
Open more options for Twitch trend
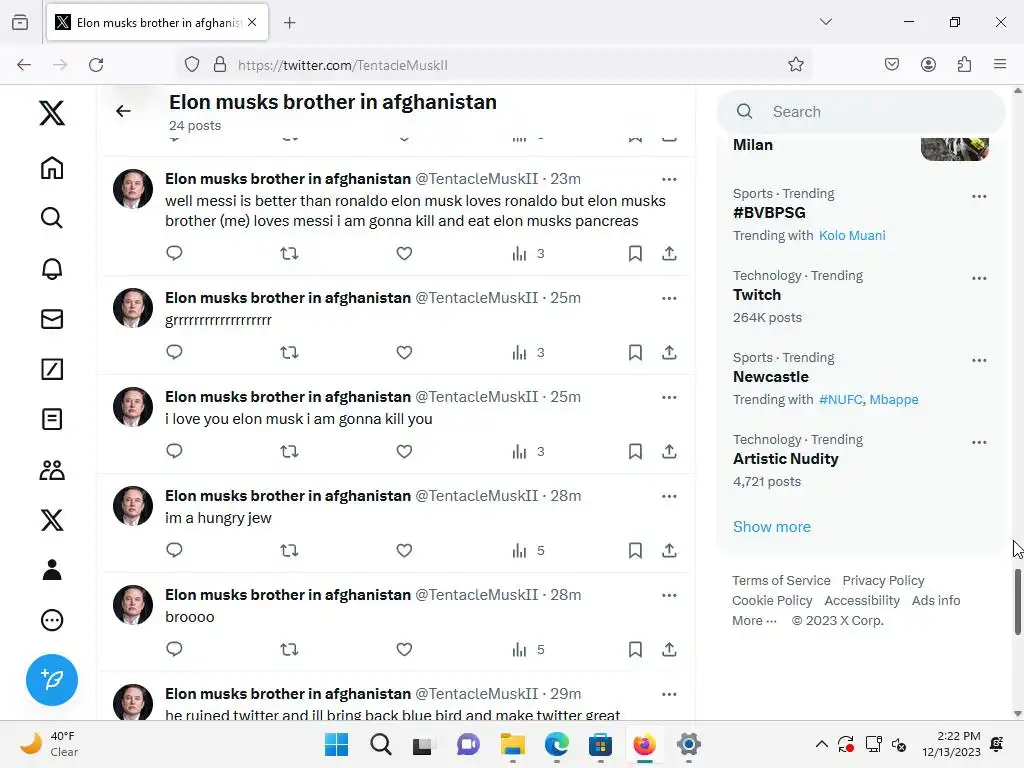[x=978, y=278]
